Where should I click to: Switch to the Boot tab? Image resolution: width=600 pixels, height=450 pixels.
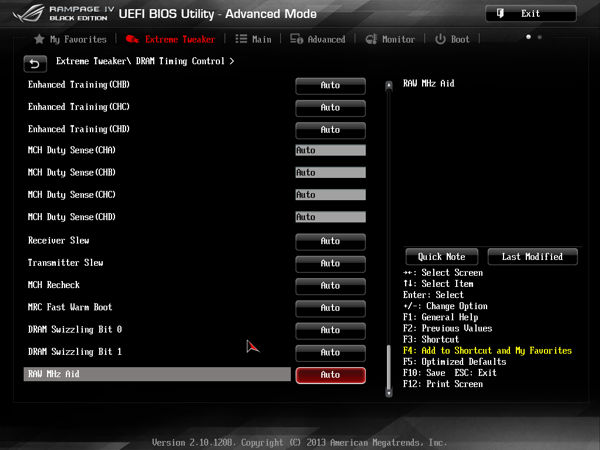(x=452, y=39)
